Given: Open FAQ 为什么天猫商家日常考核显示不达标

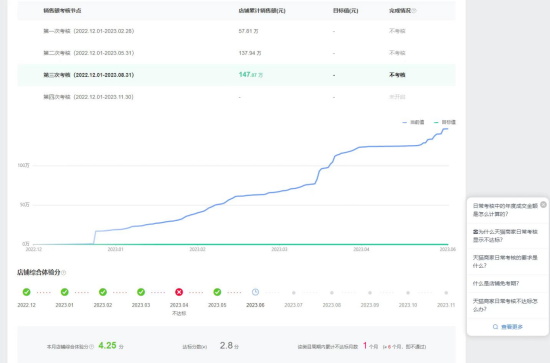Looking at the screenshot, I should click(x=505, y=236).
